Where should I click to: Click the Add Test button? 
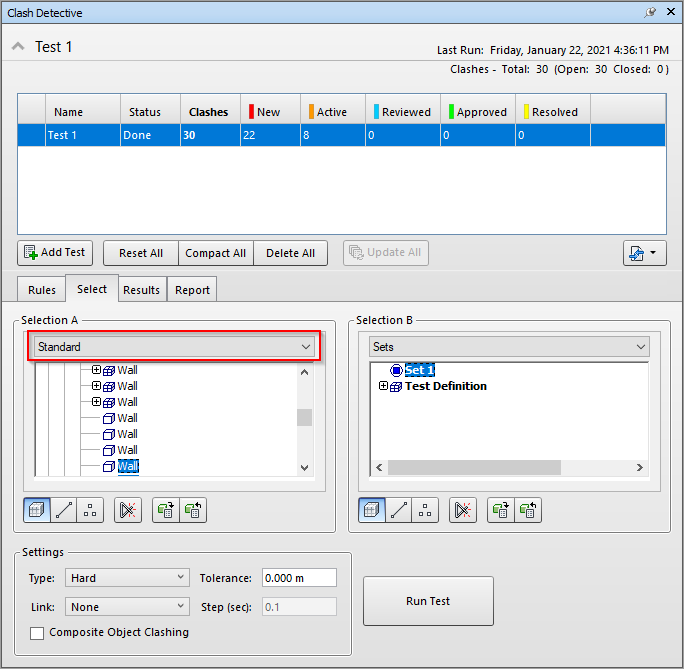click(55, 253)
